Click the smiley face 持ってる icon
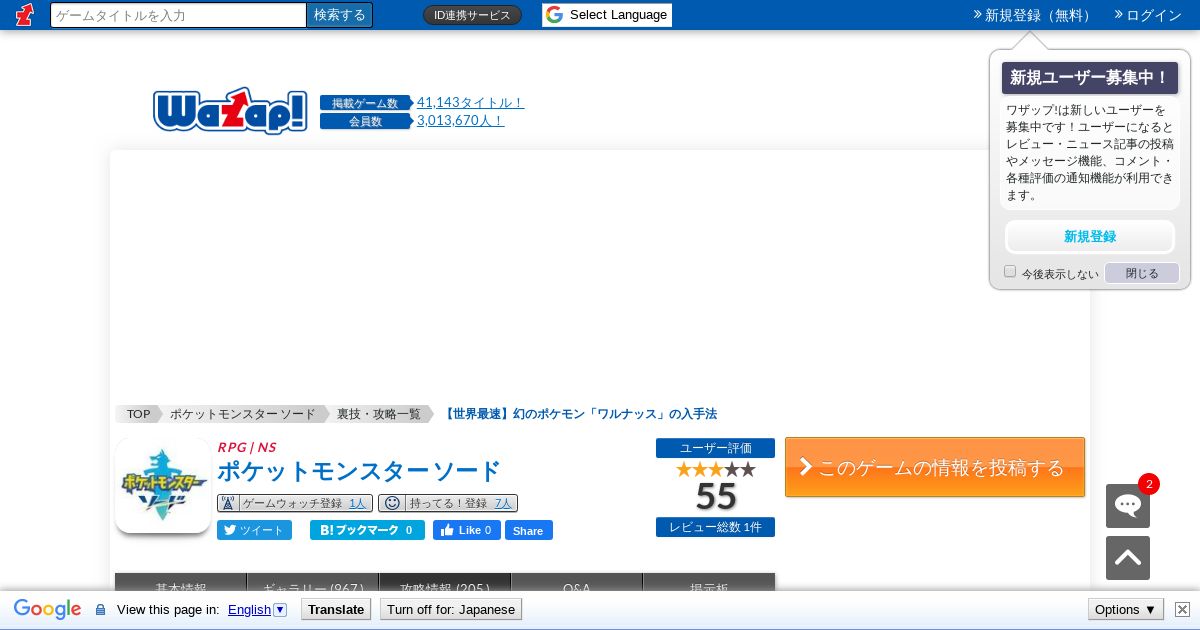The width and height of the screenshot is (1200, 630). [392, 503]
